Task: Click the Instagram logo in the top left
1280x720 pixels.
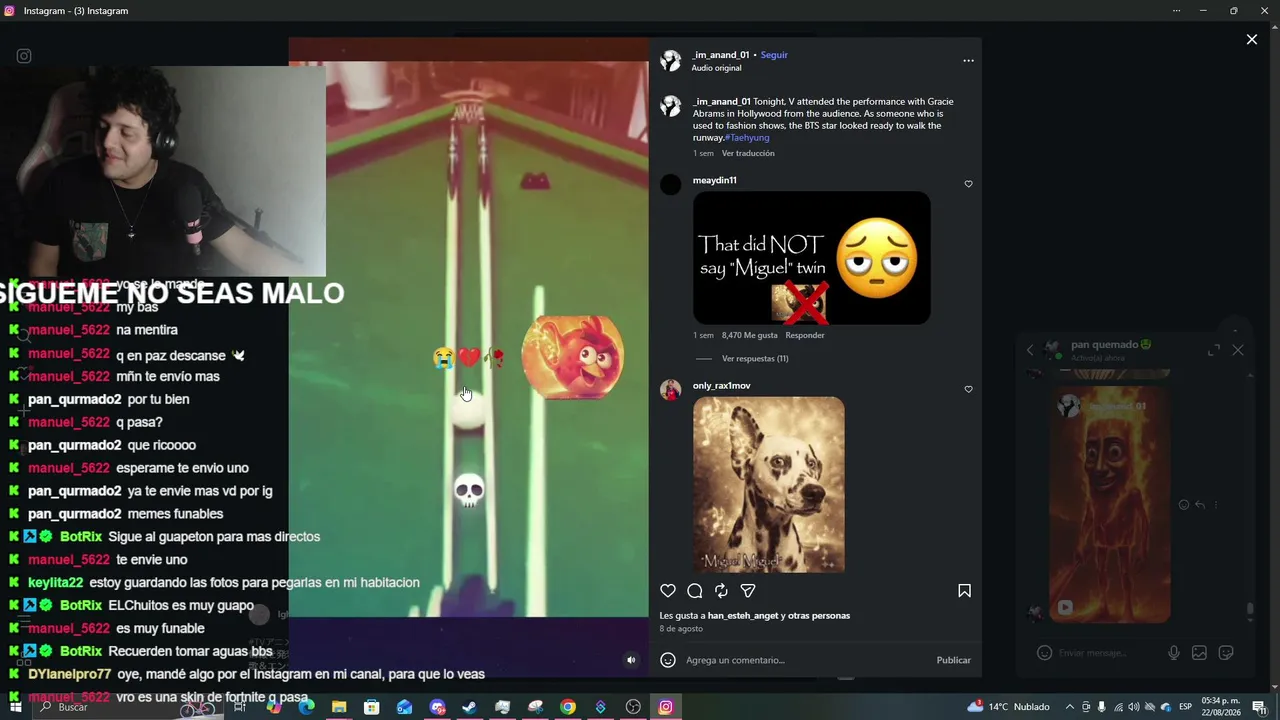Action: (24, 56)
